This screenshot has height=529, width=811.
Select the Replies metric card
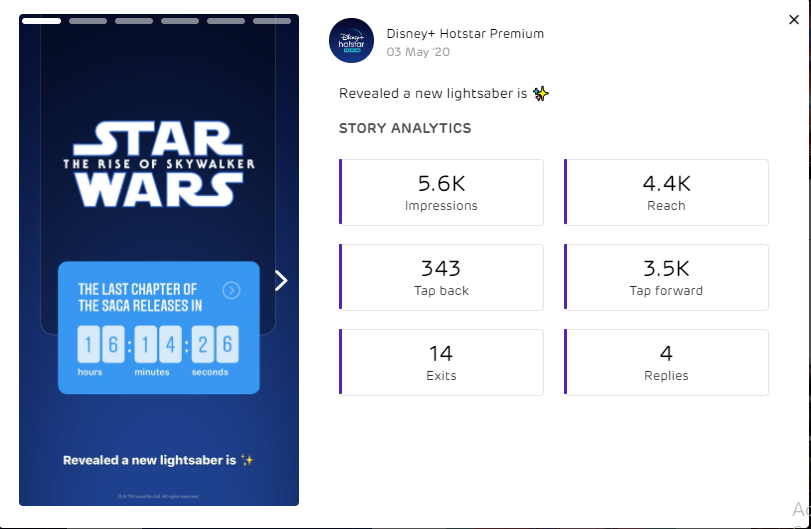point(666,362)
